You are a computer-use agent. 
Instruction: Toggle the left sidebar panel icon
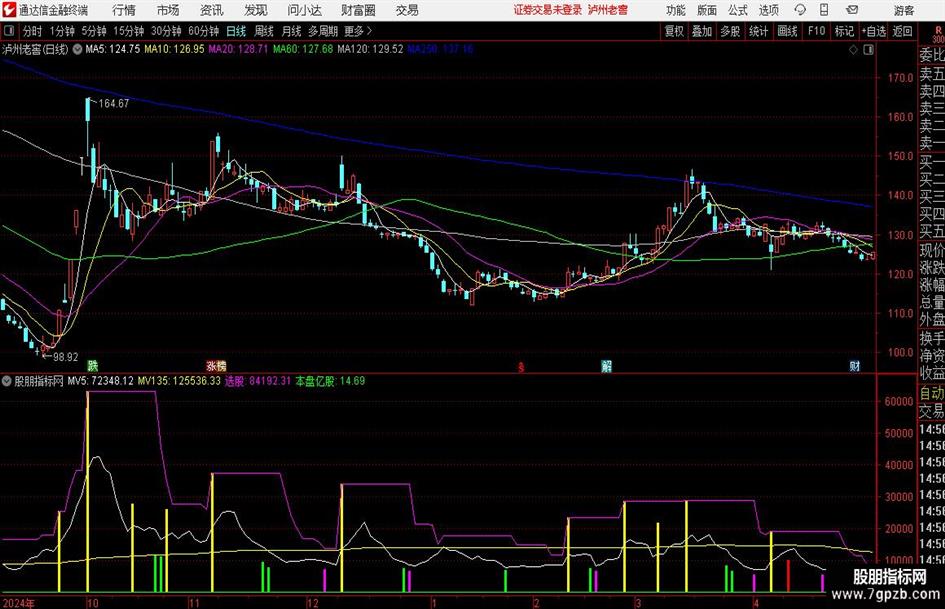8,31
